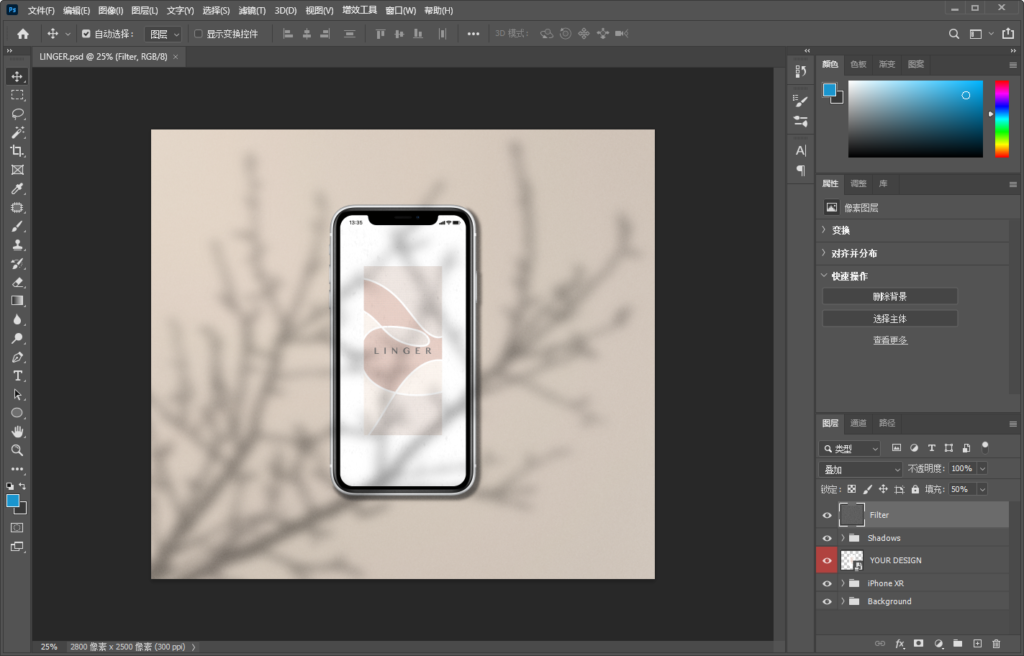Hide the Filter layer

[827, 516]
